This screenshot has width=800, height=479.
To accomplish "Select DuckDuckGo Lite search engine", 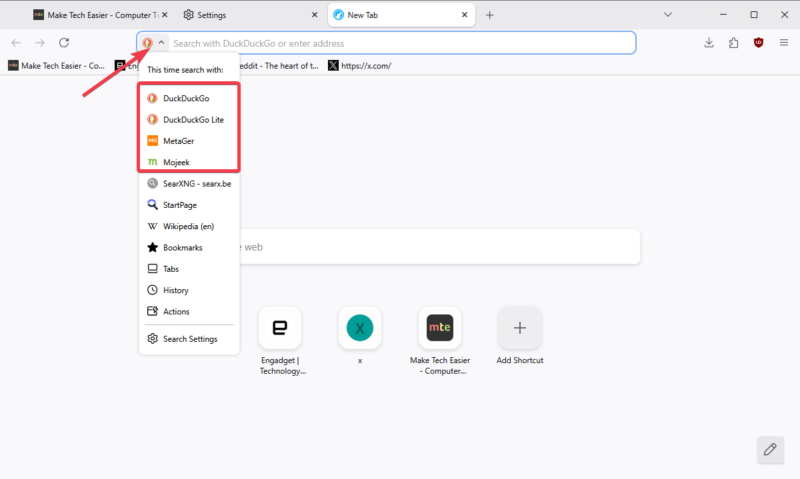I will pos(193,120).
